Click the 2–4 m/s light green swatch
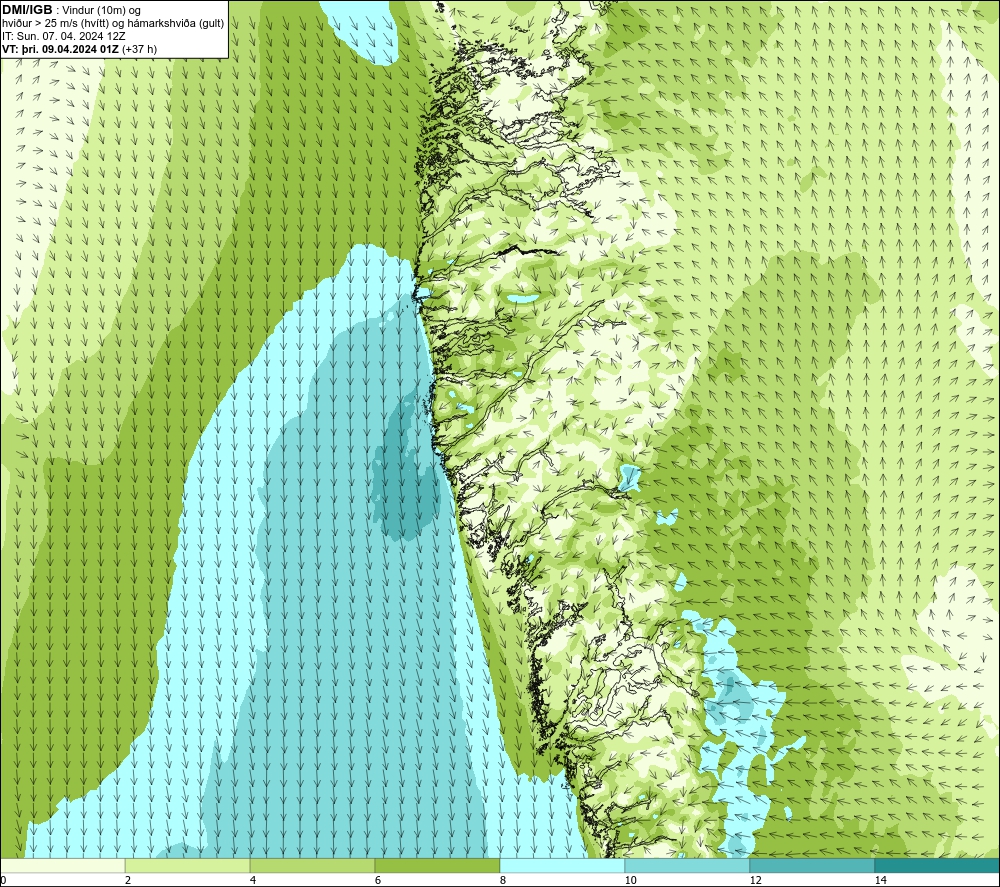1000x887 pixels. click(x=188, y=865)
